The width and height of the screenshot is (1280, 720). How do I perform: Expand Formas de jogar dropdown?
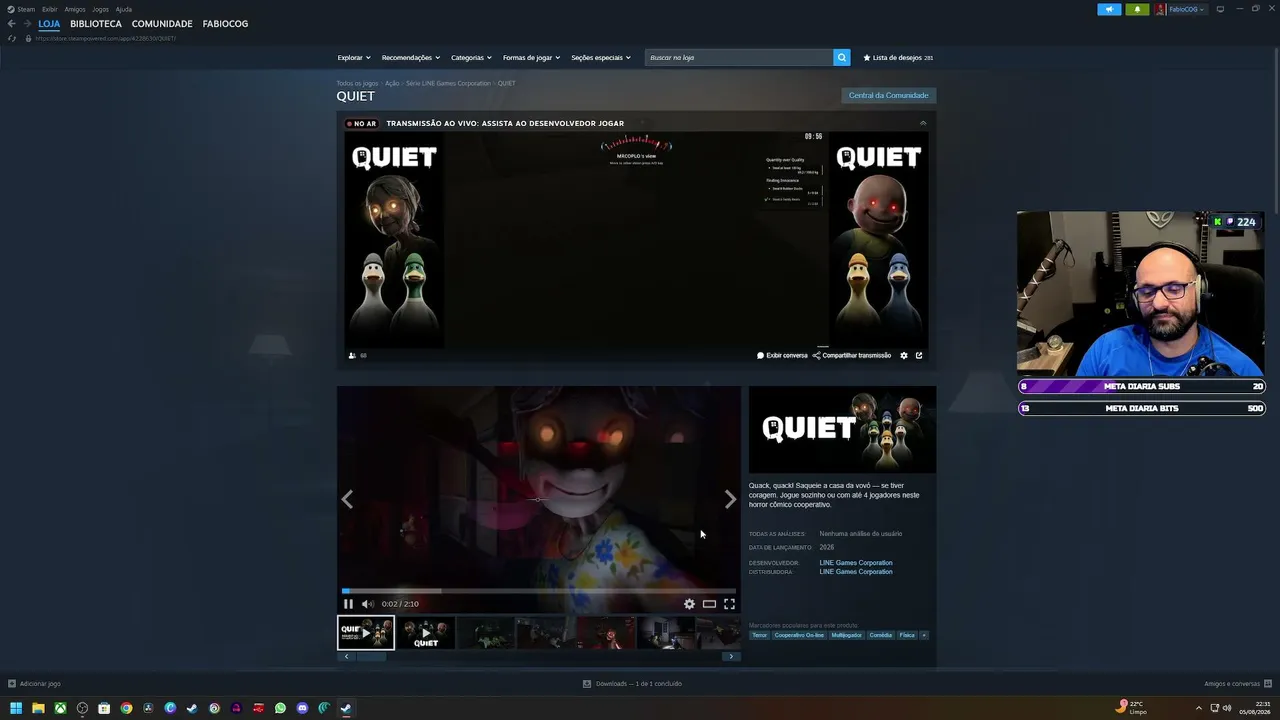531,58
